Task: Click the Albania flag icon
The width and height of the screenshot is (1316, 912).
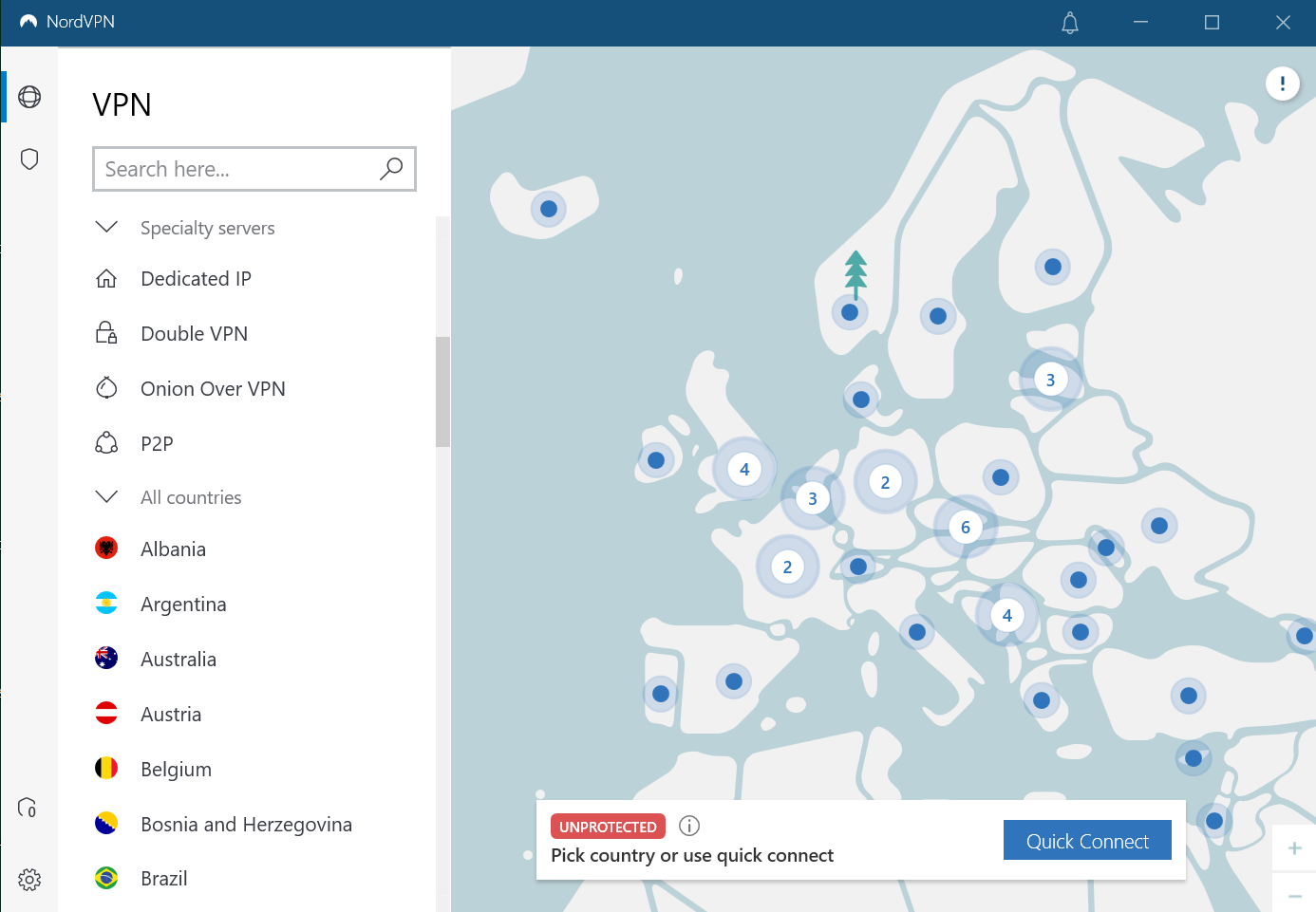Action: point(106,548)
